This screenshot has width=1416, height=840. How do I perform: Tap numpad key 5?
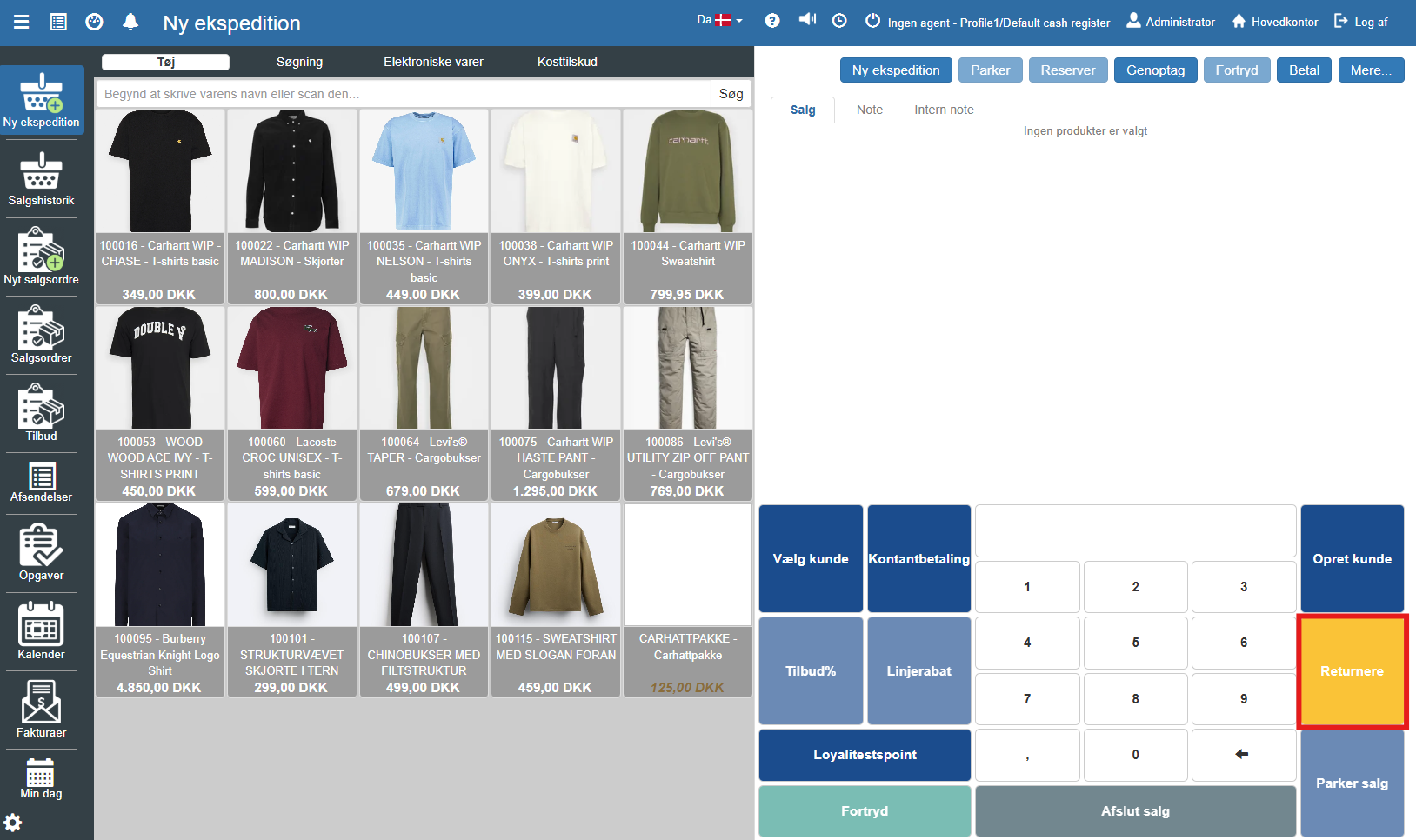[1135, 643]
